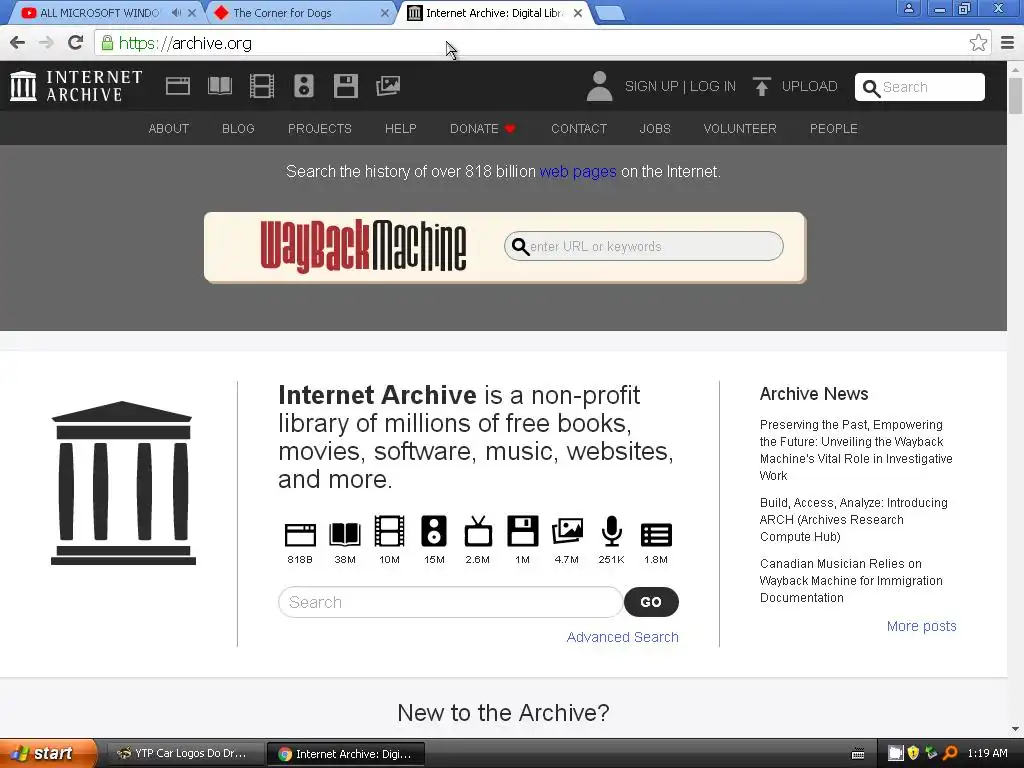Viewport: 1024px width, 768px height.
Task: Click the security shield tray icon
Action: pos(913,754)
